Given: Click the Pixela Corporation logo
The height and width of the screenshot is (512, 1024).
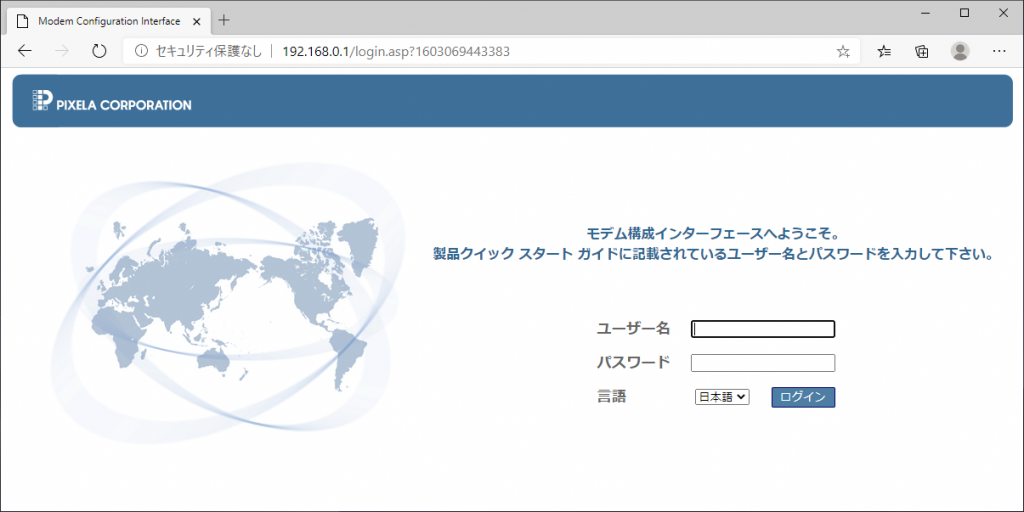Looking at the screenshot, I should click(x=111, y=102).
